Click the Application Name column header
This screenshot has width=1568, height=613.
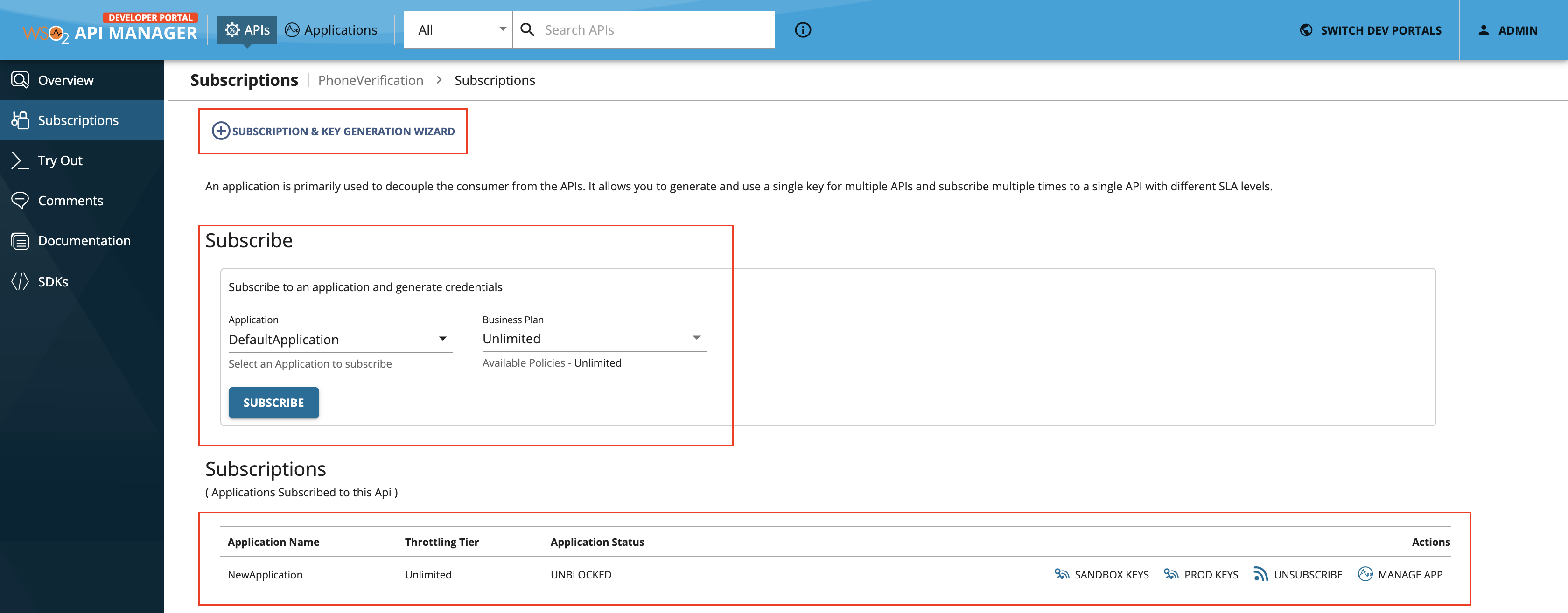[273, 542]
